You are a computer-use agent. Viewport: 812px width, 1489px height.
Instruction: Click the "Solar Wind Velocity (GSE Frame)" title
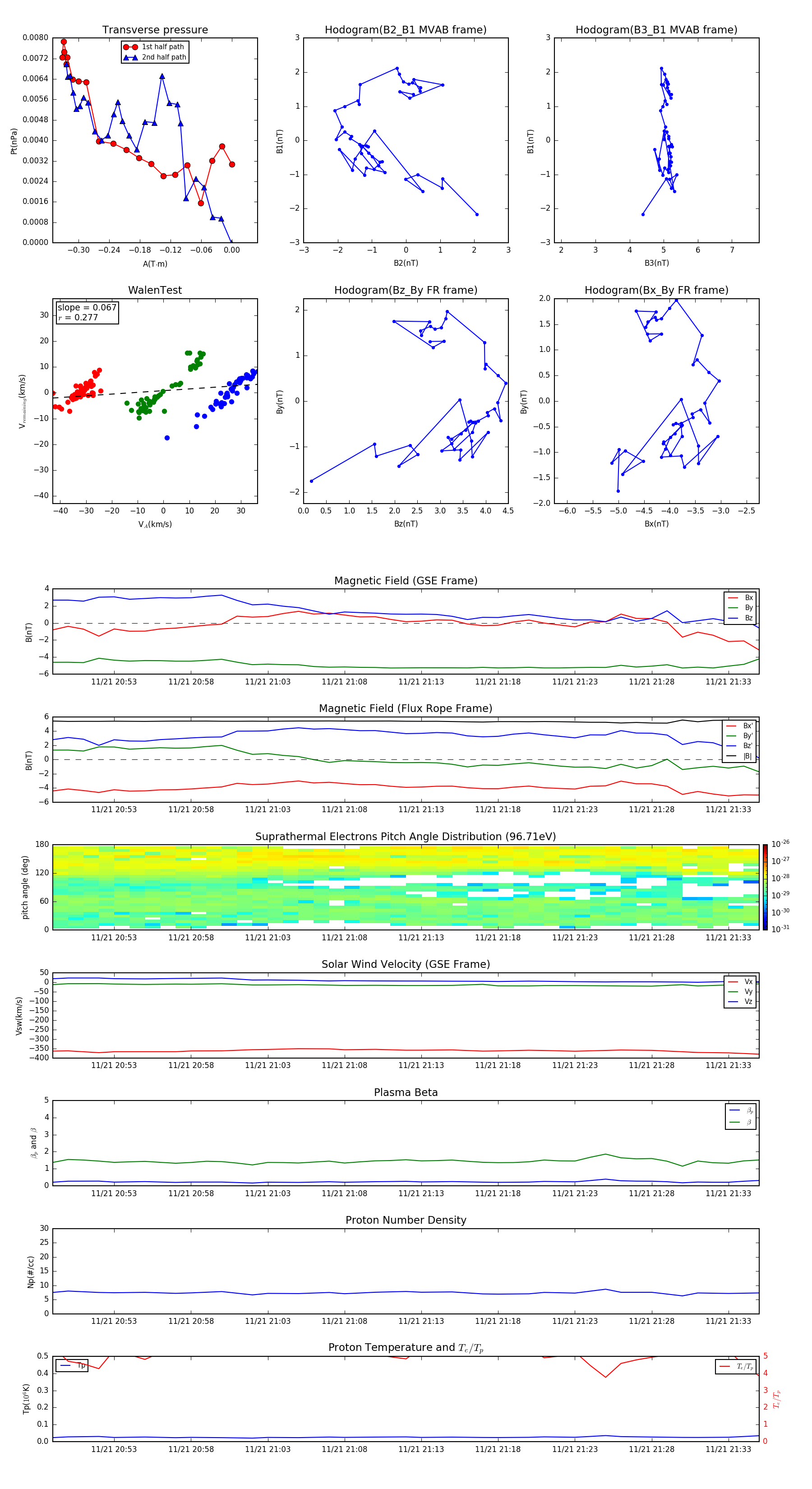tap(406, 965)
